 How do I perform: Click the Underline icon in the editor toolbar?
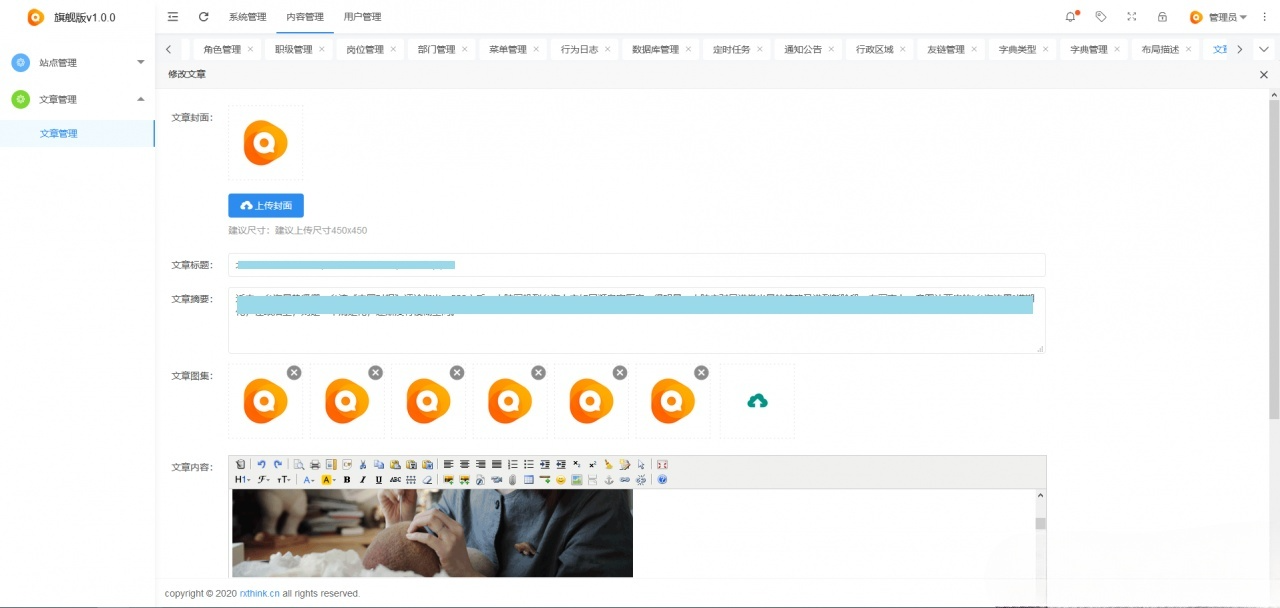378,480
